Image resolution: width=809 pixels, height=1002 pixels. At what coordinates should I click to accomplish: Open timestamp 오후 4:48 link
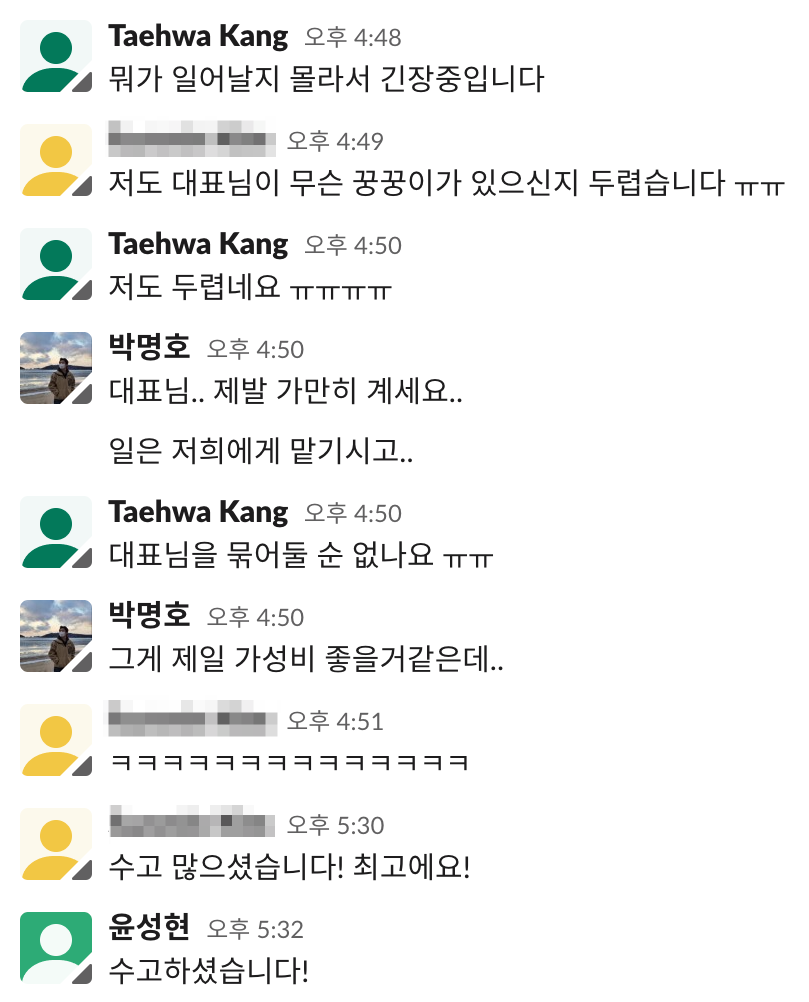353,38
